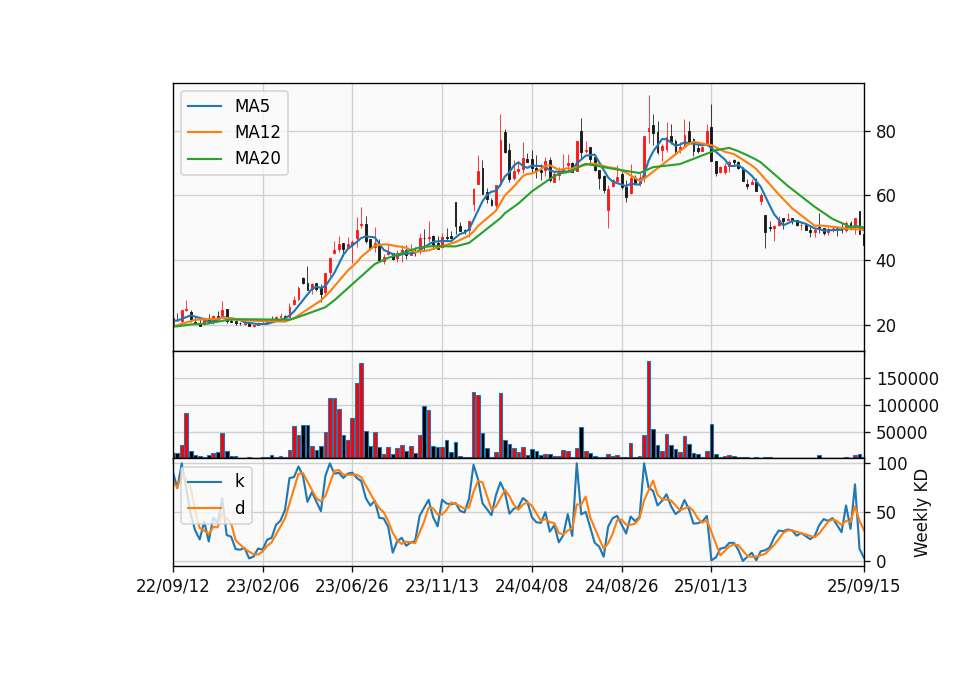Click the 24/08/26 date axis label
960x690 pixels.
[621, 586]
